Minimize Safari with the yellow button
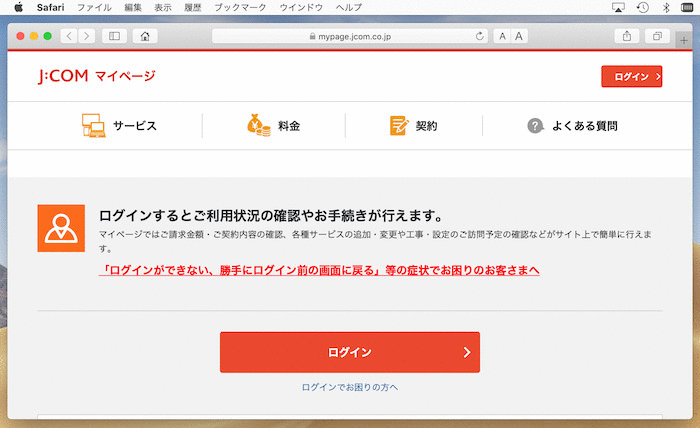 coord(34,36)
